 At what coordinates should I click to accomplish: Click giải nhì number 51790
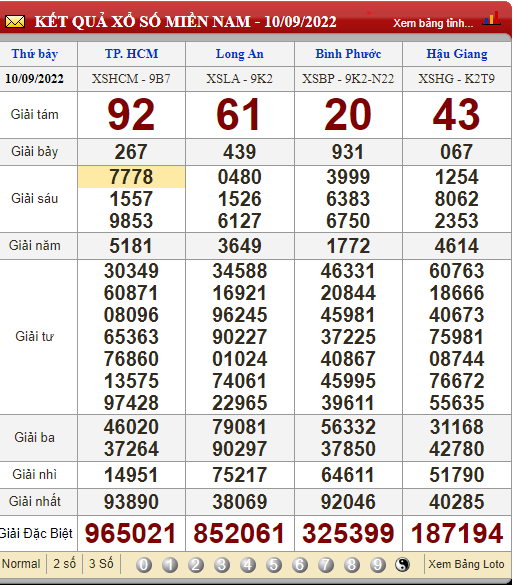pyautogui.click(x=457, y=475)
